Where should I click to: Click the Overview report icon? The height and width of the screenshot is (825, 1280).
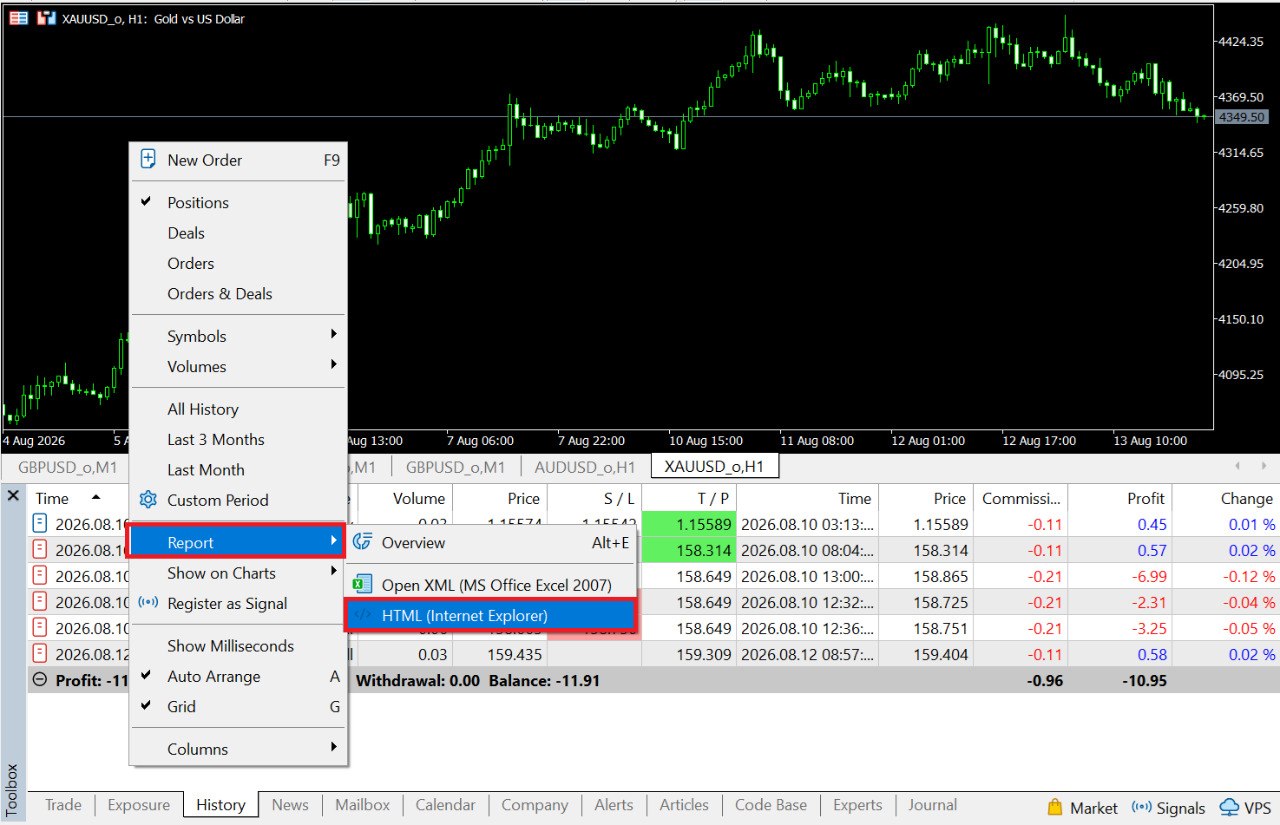362,542
